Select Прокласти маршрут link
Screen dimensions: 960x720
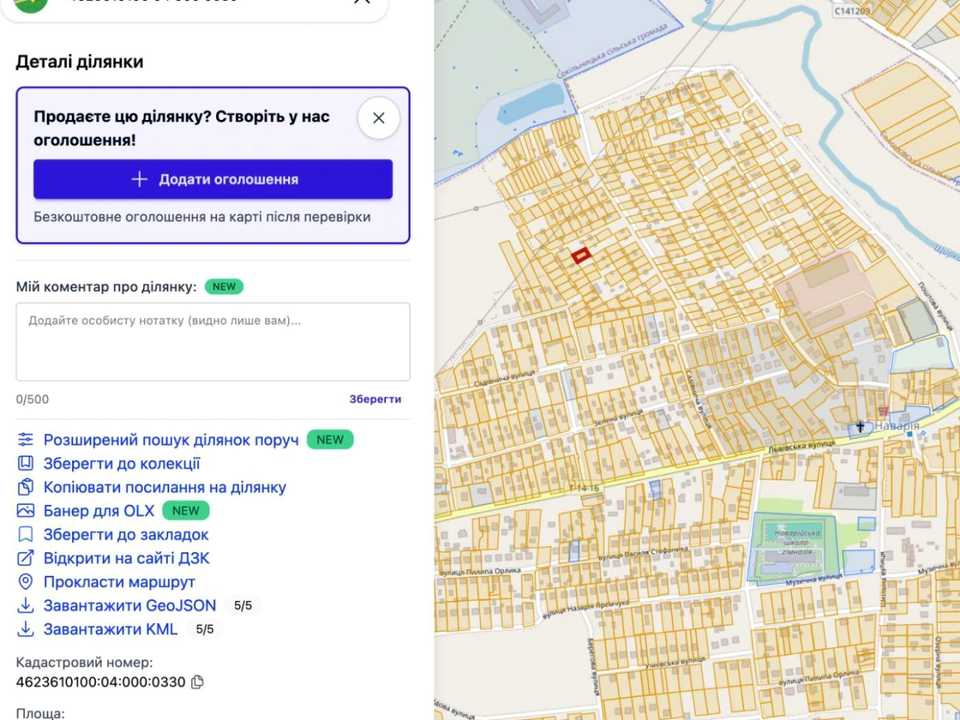(x=119, y=582)
